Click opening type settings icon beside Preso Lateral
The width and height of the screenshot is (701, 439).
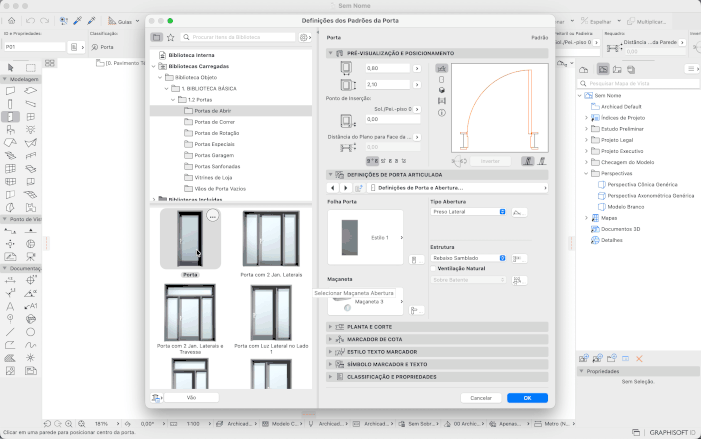[x=518, y=212]
